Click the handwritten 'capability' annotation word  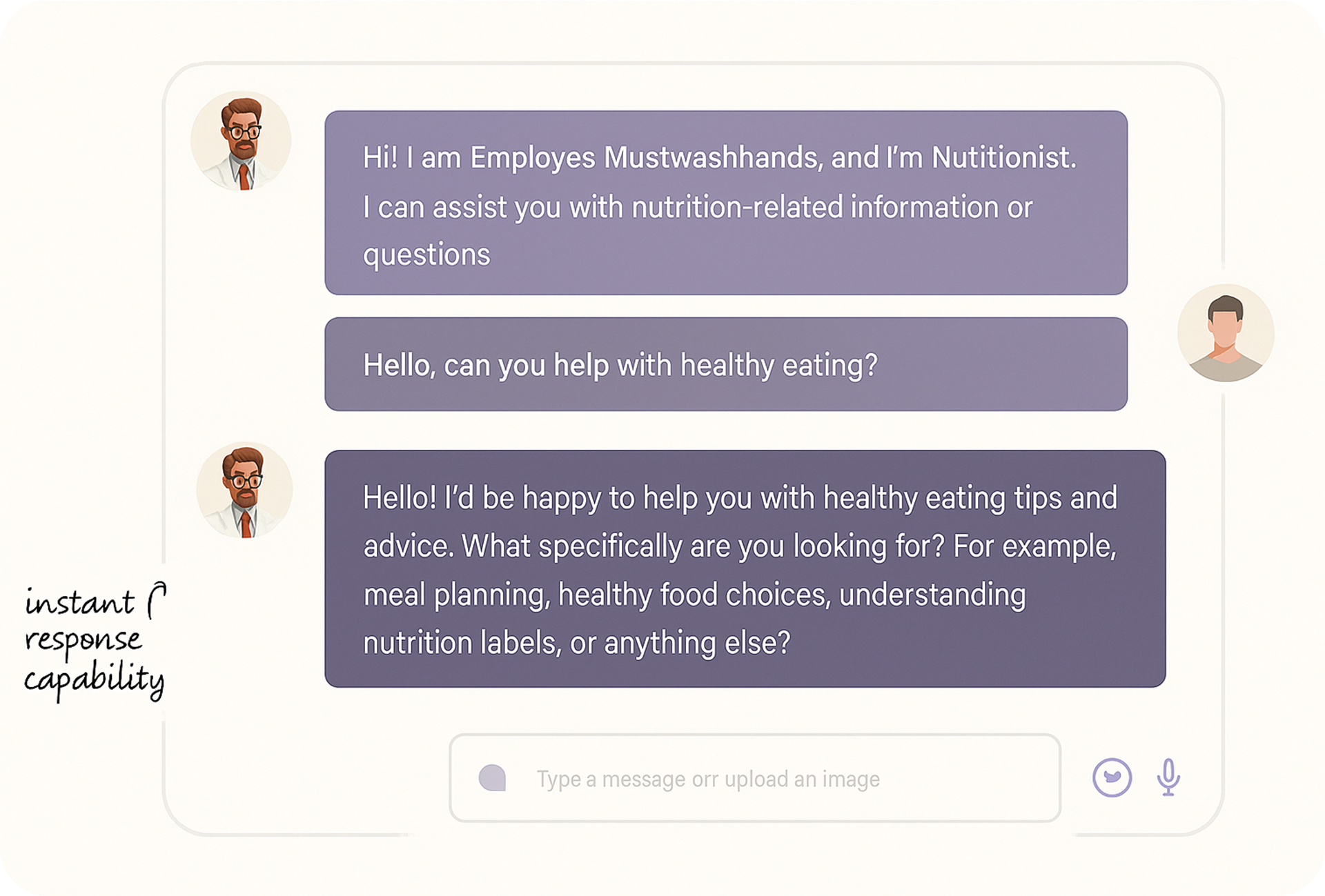[x=94, y=679]
